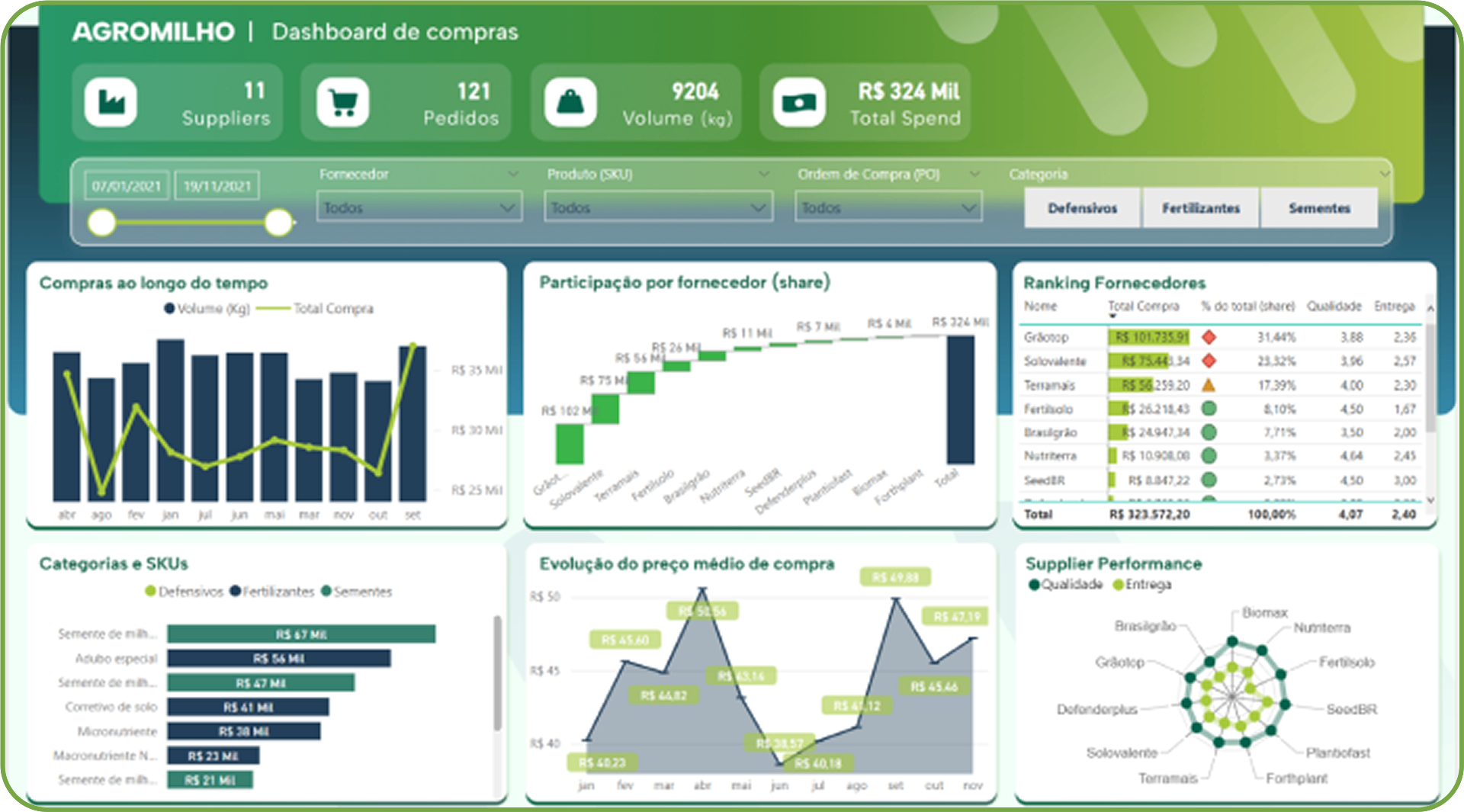Toggle Qualidade legend in Supplier Performance

[1065, 585]
